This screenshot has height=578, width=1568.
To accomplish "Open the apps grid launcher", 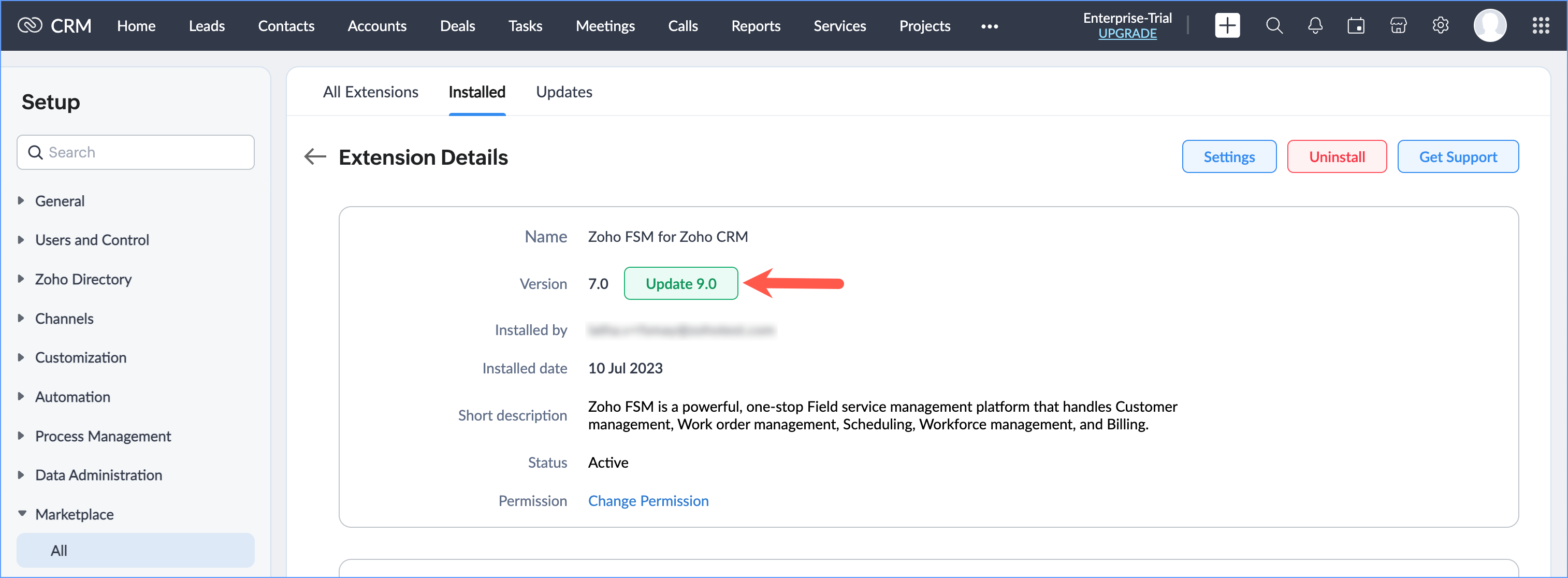I will pos(1540,25).
